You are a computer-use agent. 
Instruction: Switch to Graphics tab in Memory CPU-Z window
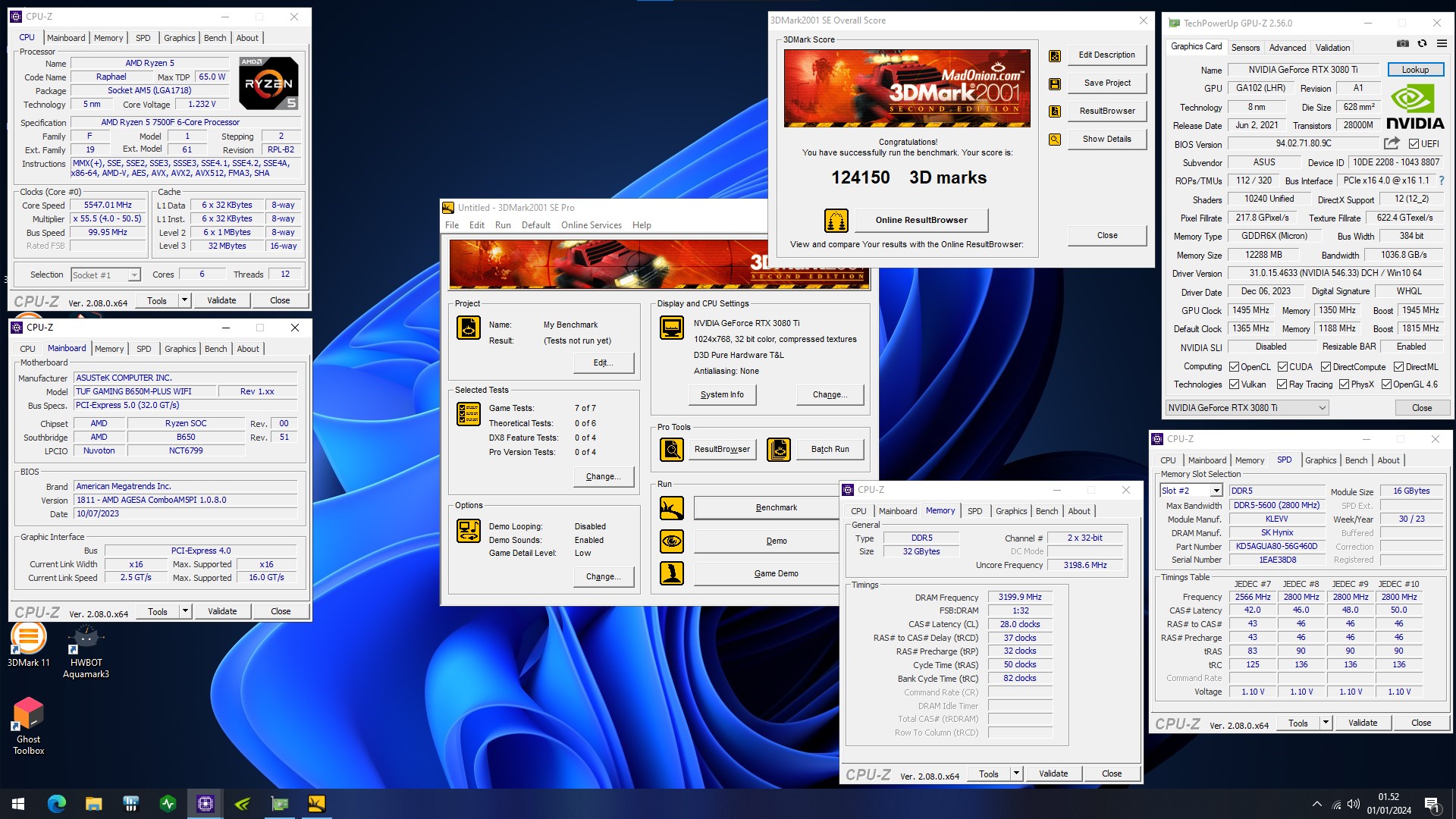click(1011, 511)
